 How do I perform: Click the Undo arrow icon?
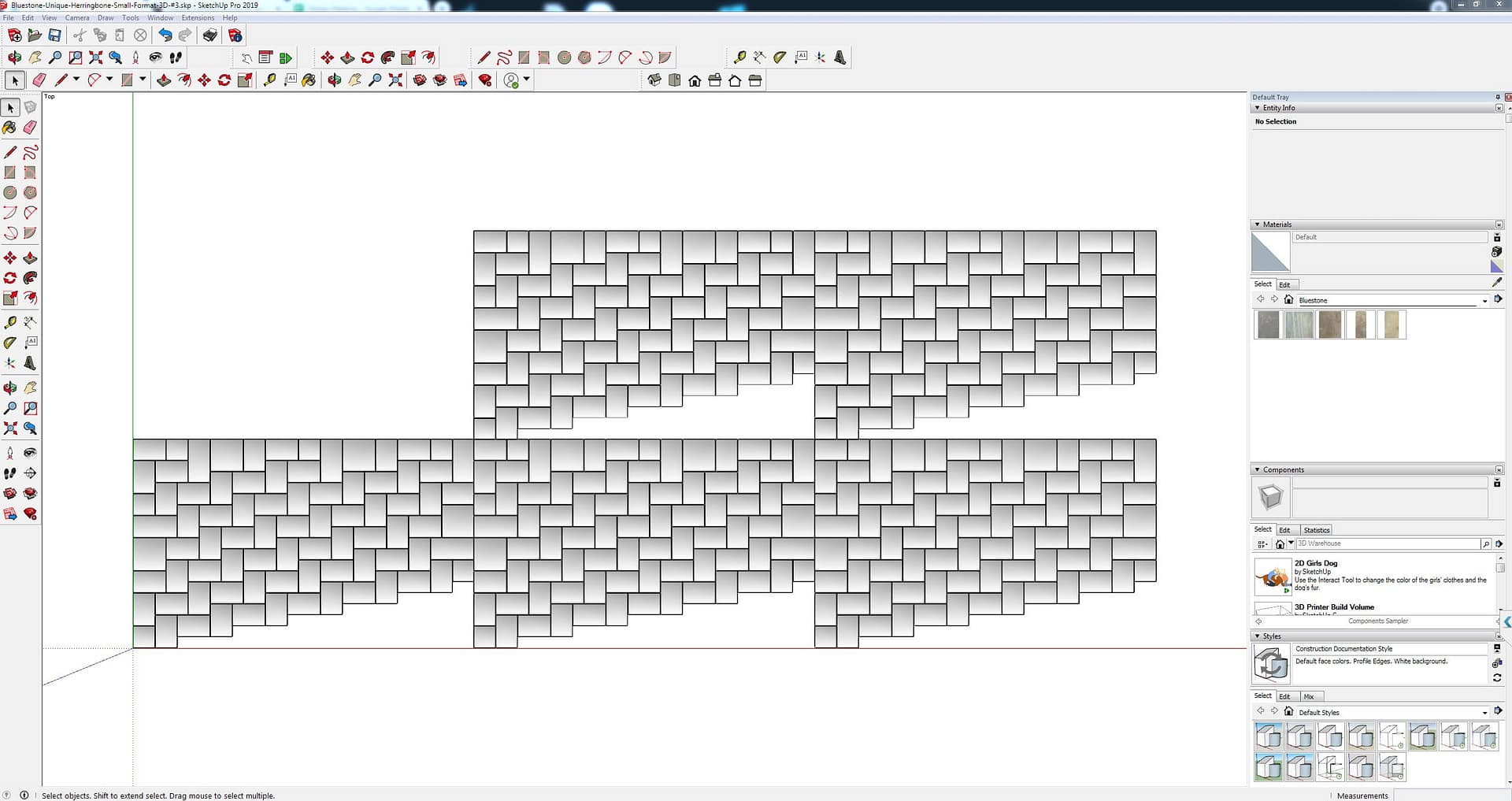164,35
